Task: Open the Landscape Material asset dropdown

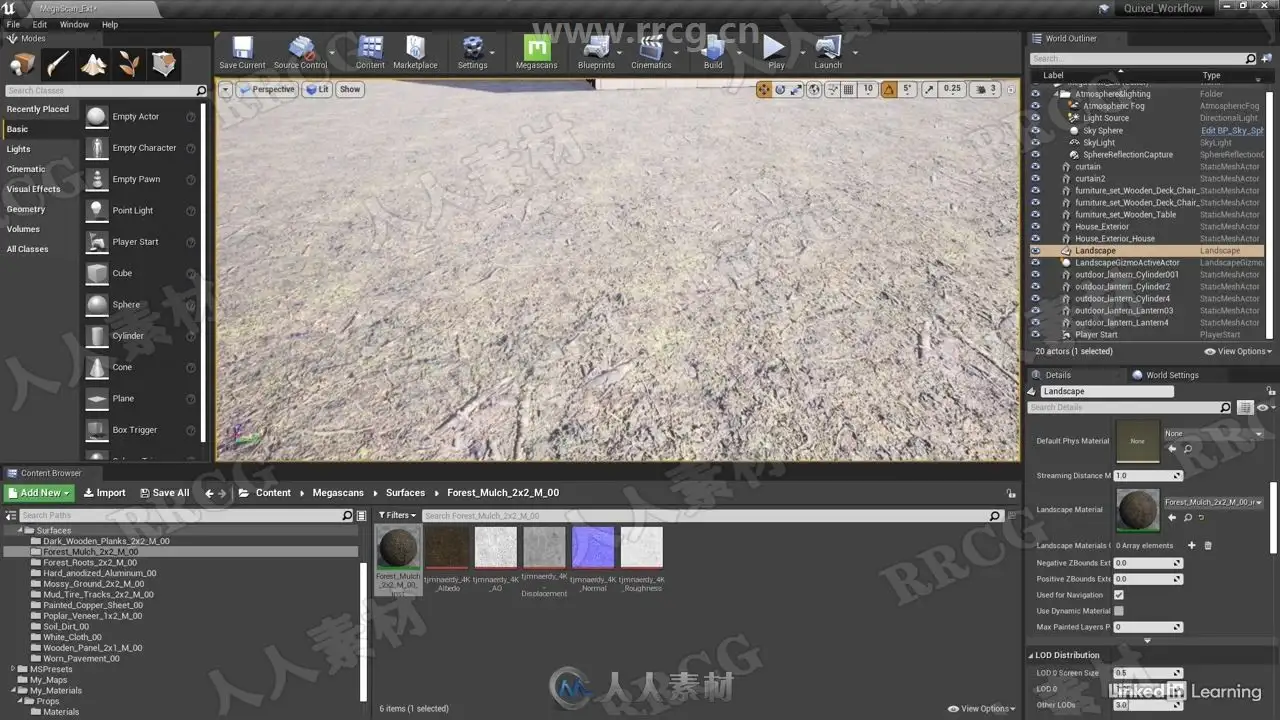Action: (x=1213, y=502)
